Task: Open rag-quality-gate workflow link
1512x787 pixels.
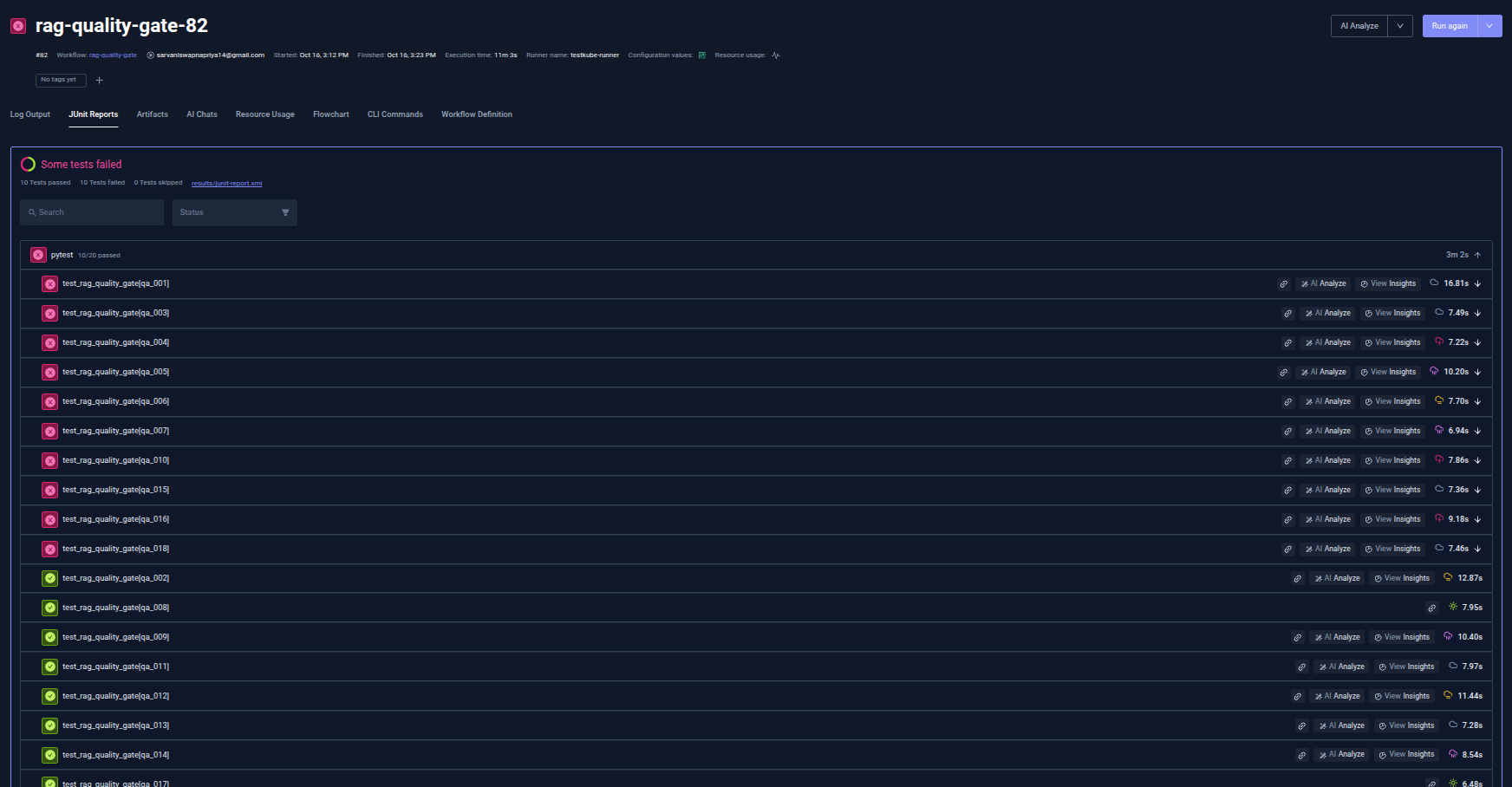Action: (x=113, y=55)
